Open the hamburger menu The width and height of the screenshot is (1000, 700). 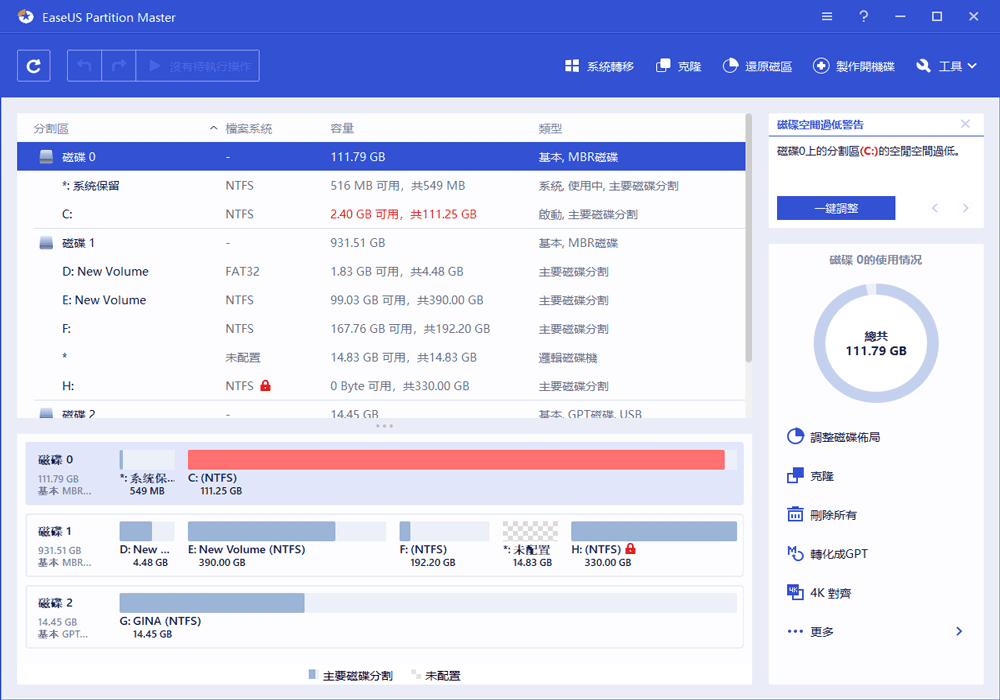(826, 16)
